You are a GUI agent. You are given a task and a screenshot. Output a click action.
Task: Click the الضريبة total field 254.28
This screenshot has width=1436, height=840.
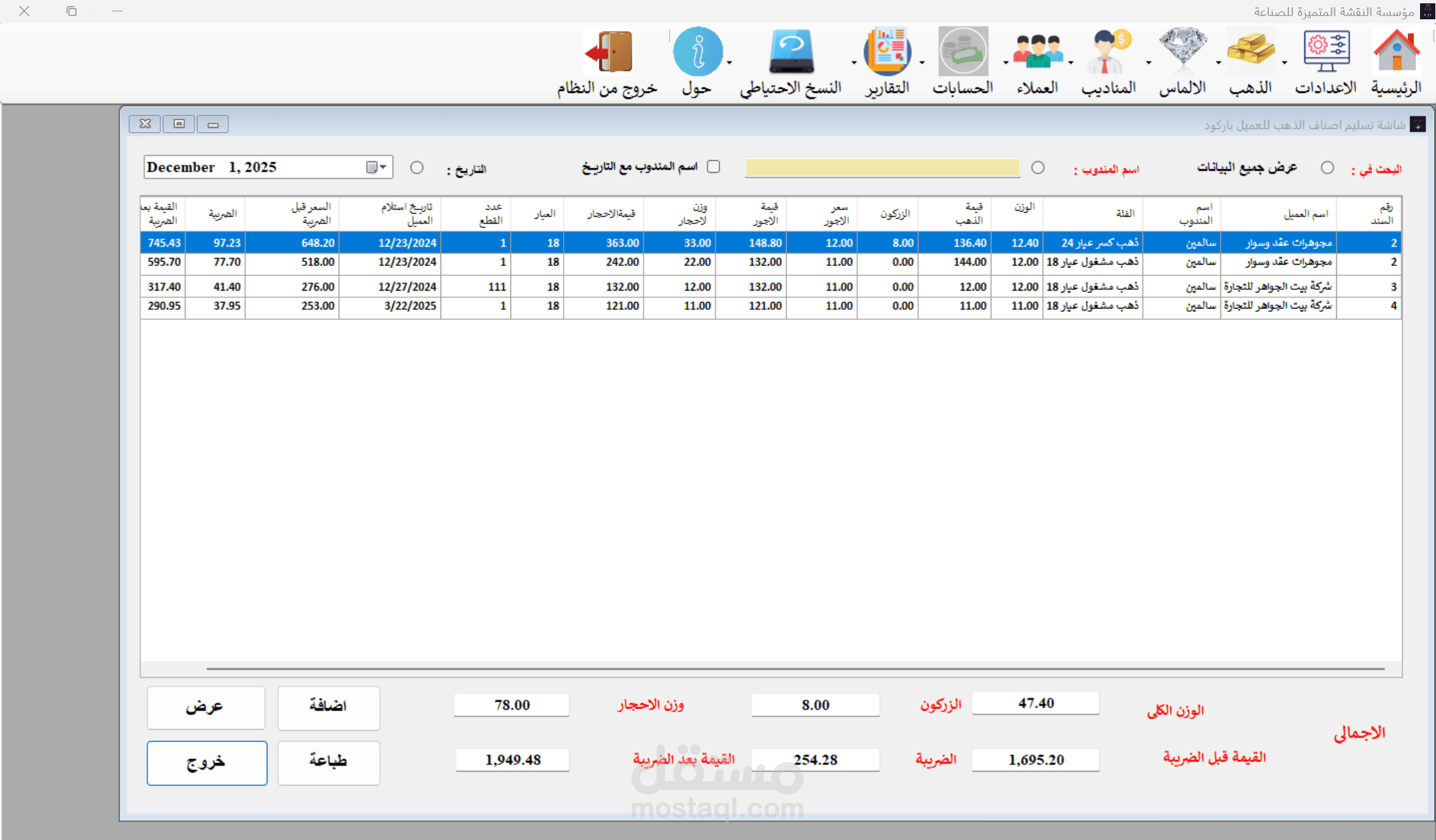click(815, 760)
